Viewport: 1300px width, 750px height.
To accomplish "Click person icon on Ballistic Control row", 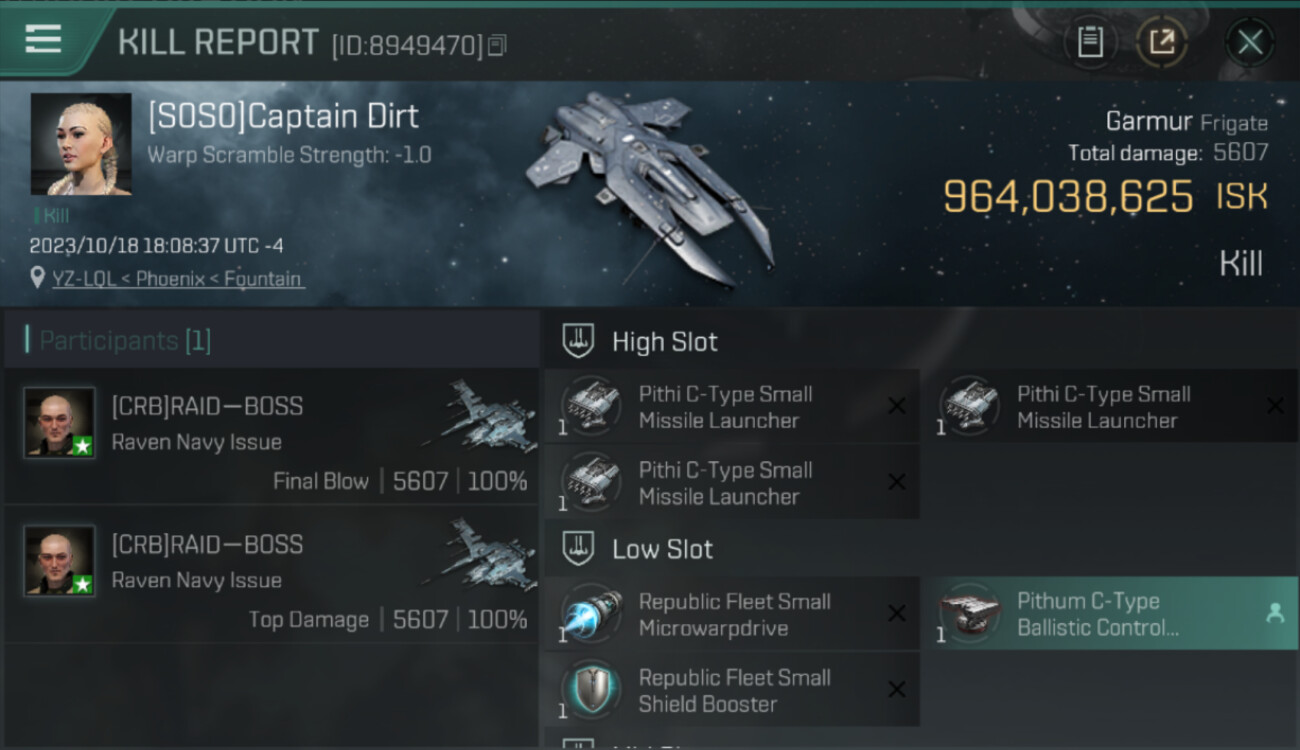I will tap(1275, 614).
